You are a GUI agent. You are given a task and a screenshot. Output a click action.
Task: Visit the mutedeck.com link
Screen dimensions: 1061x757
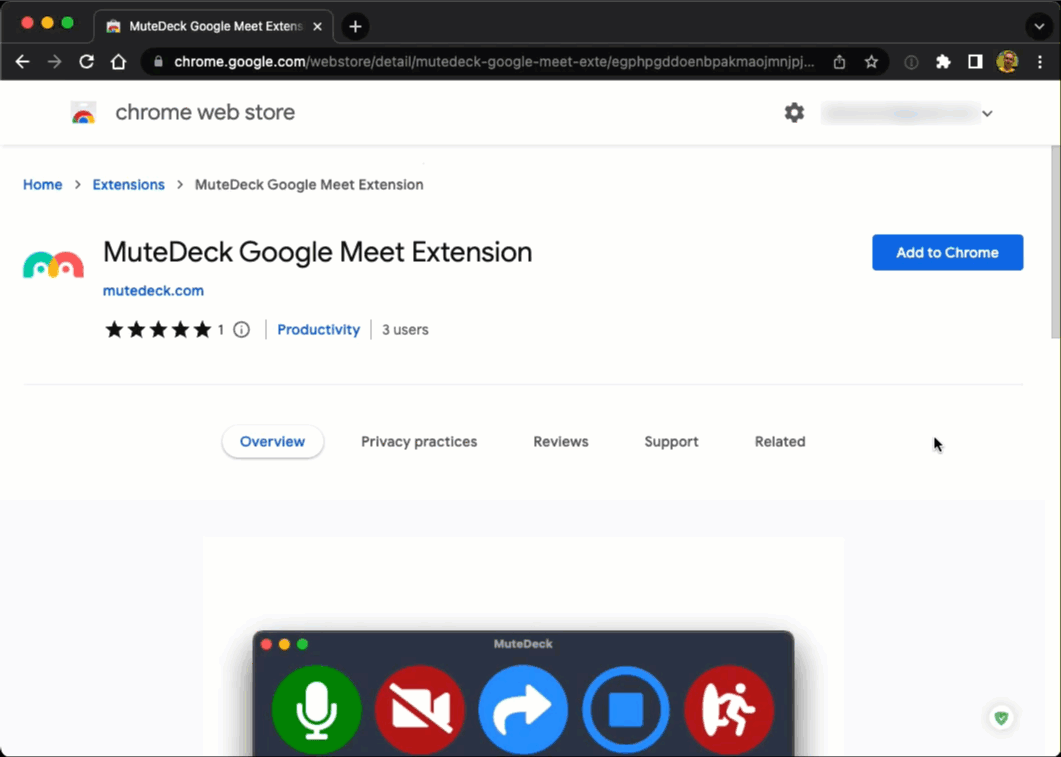tap(153, 290)
